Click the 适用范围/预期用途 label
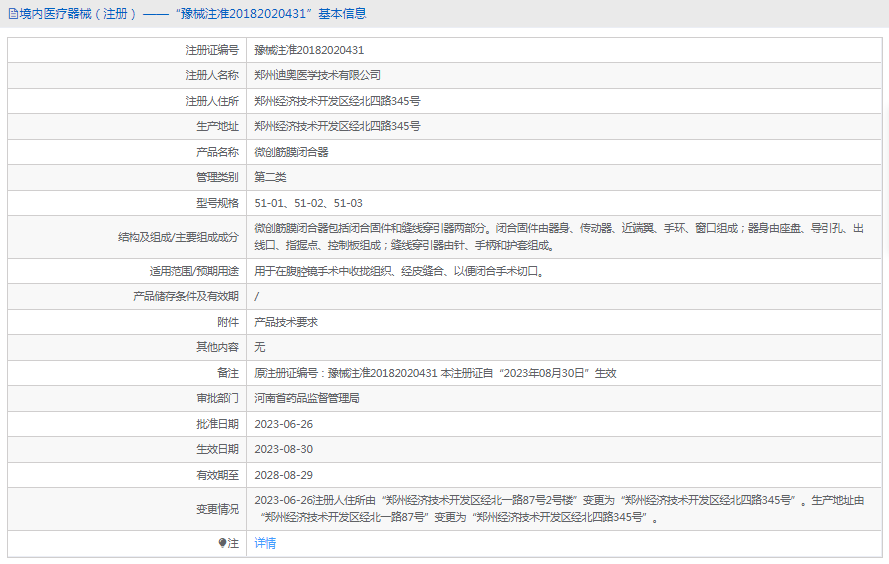The height and width of the screenshot is (564, 889). pyautogui.click(x=194, y=271)
